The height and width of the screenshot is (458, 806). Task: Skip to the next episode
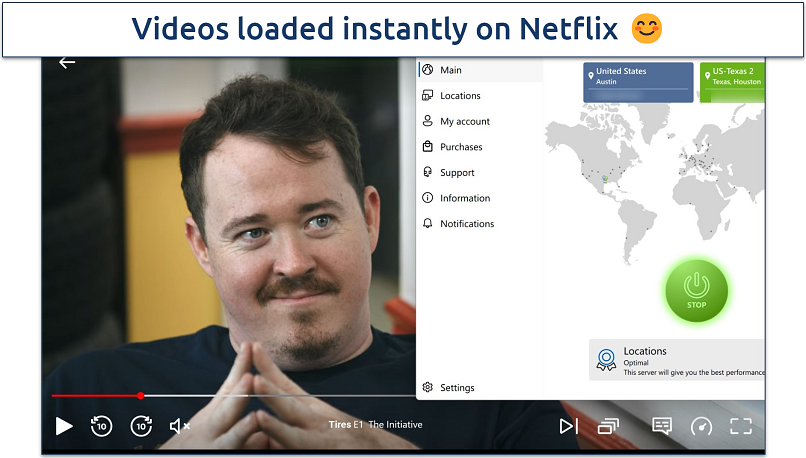coord(569,426)
